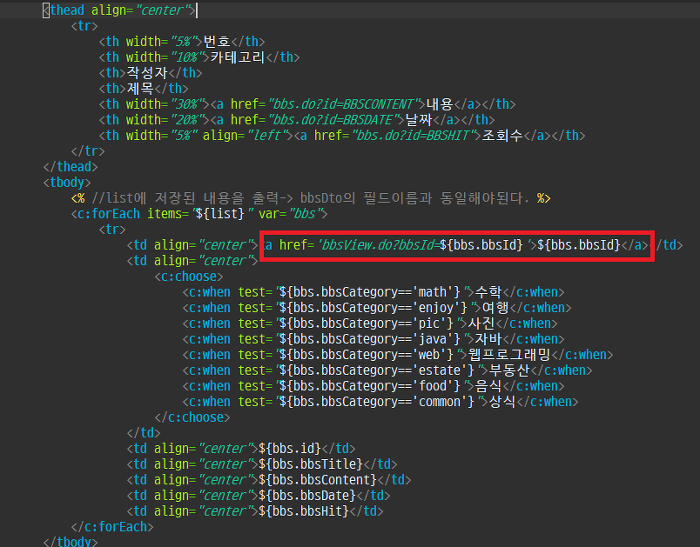700x547 pixels.
Task: Click the label 자바
Action: pyautogui.click(x=488, y=339)
